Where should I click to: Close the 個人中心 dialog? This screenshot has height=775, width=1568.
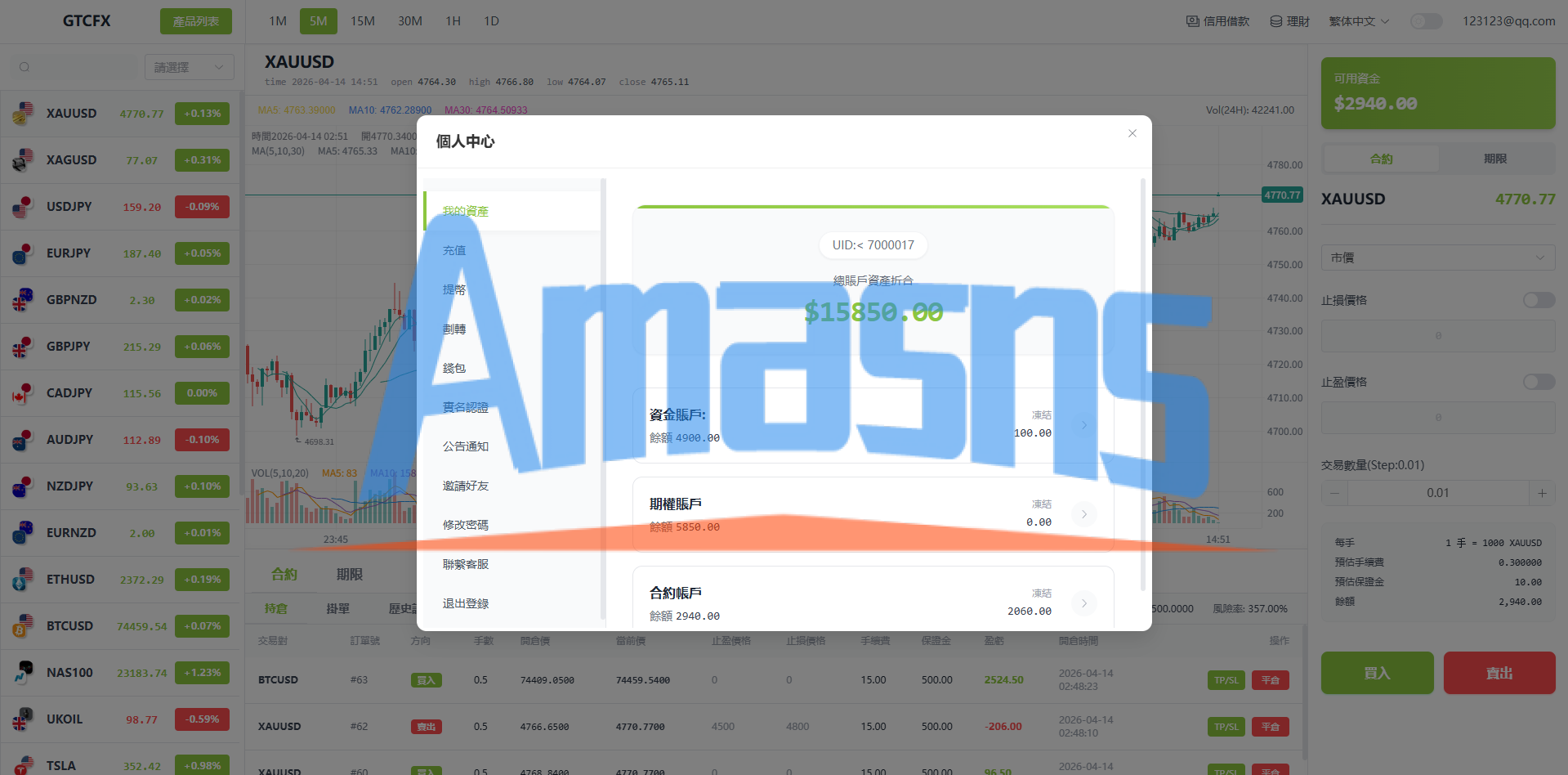[1132, 133]
